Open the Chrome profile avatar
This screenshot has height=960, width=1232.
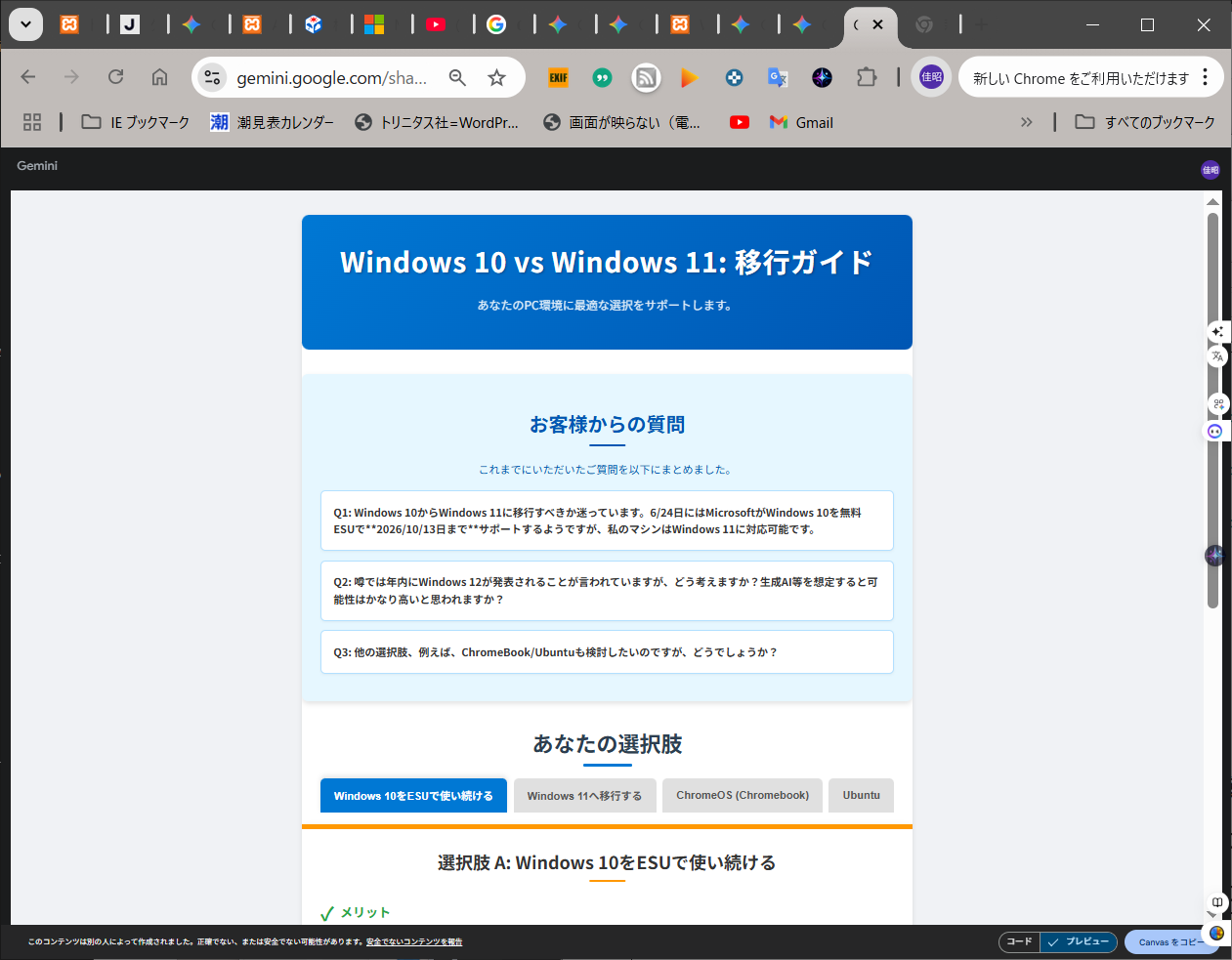pyautogui.click(x=931, y=77)
